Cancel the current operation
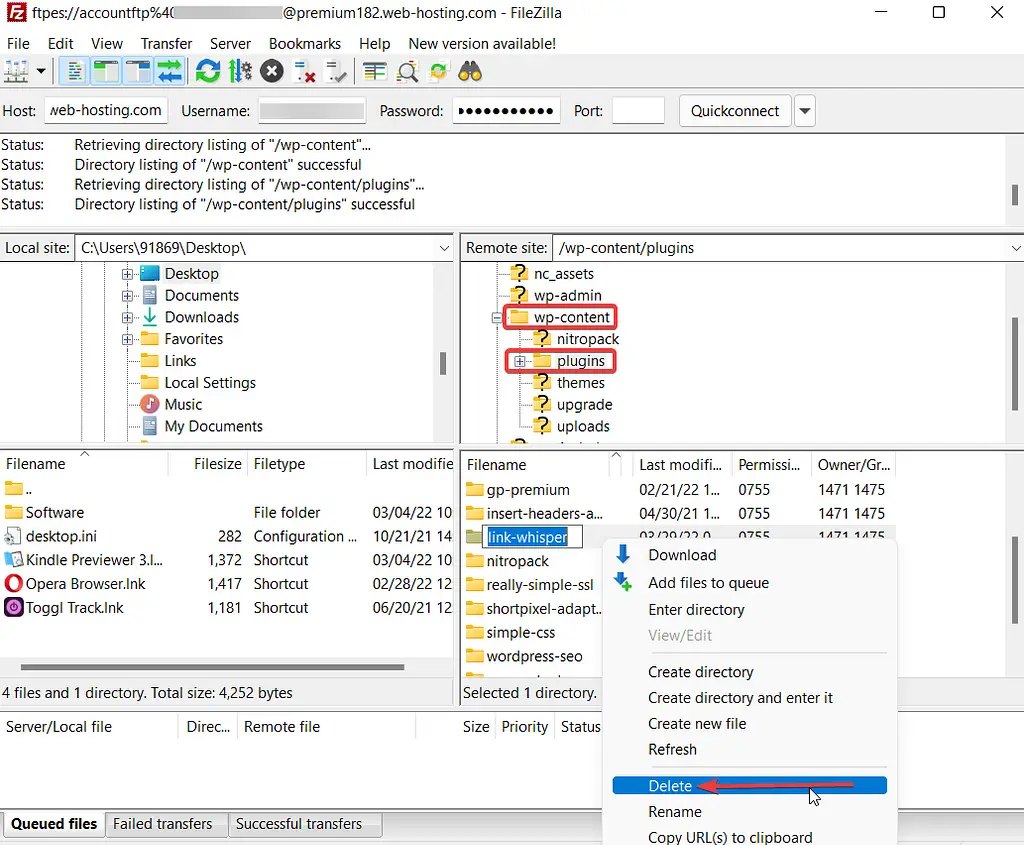 coord(270,71)
